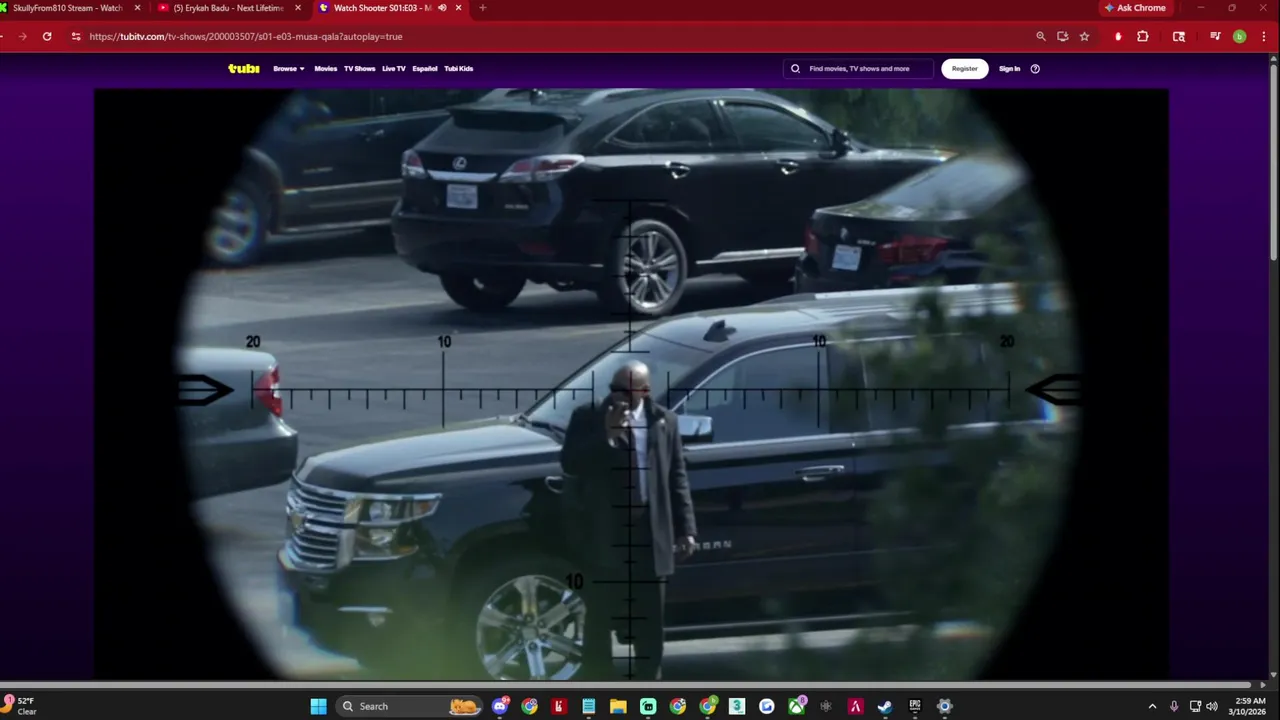
Task: Open site information icon left of URL
Action: click(x=76, y=36)
